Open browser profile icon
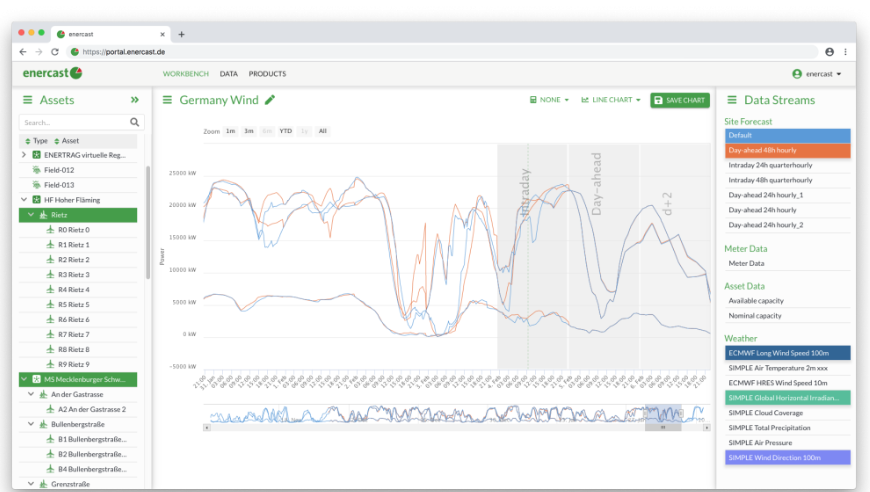The image size is (870, 492). (829, 52)
